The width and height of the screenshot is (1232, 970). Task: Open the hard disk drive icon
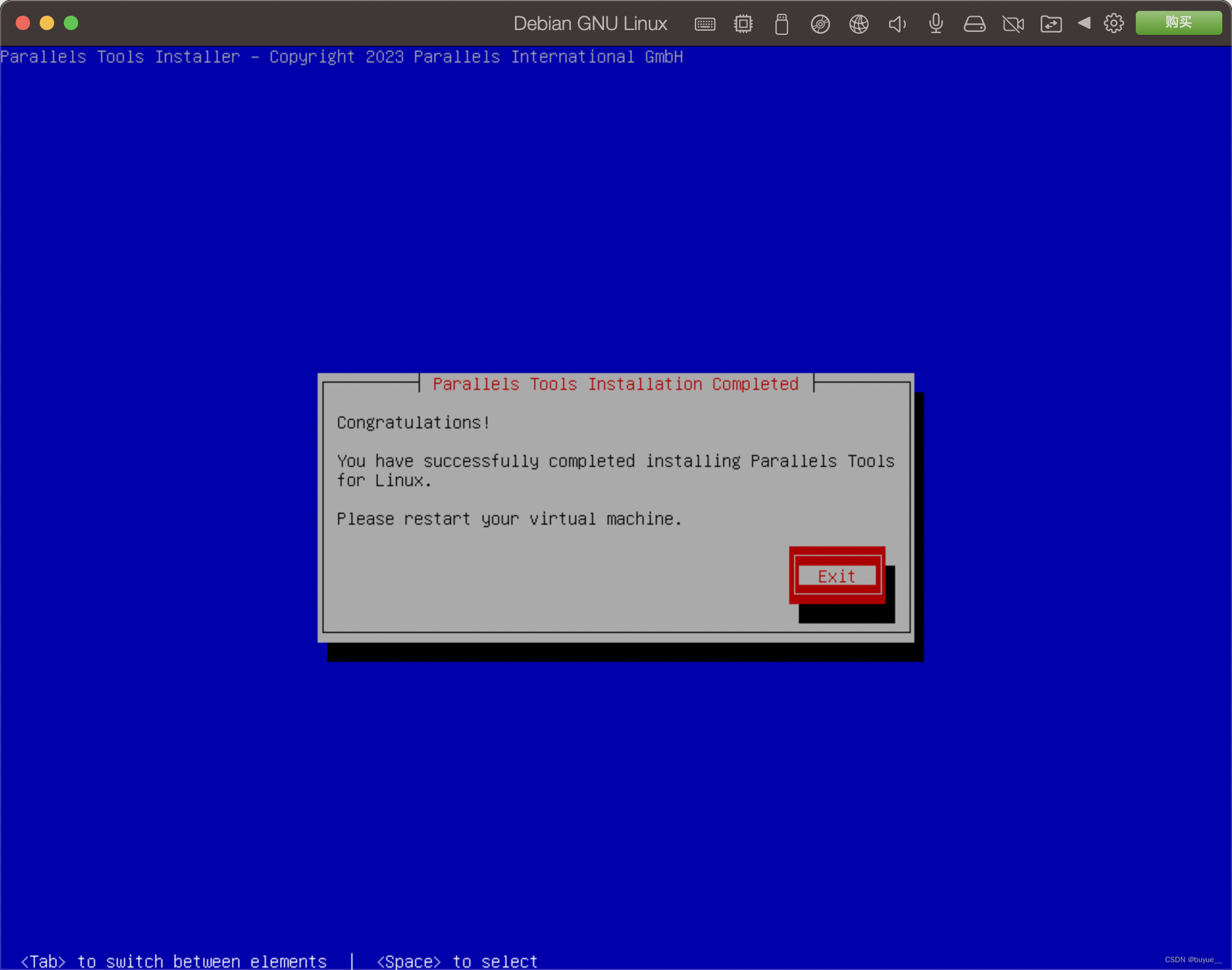[975, 24]
